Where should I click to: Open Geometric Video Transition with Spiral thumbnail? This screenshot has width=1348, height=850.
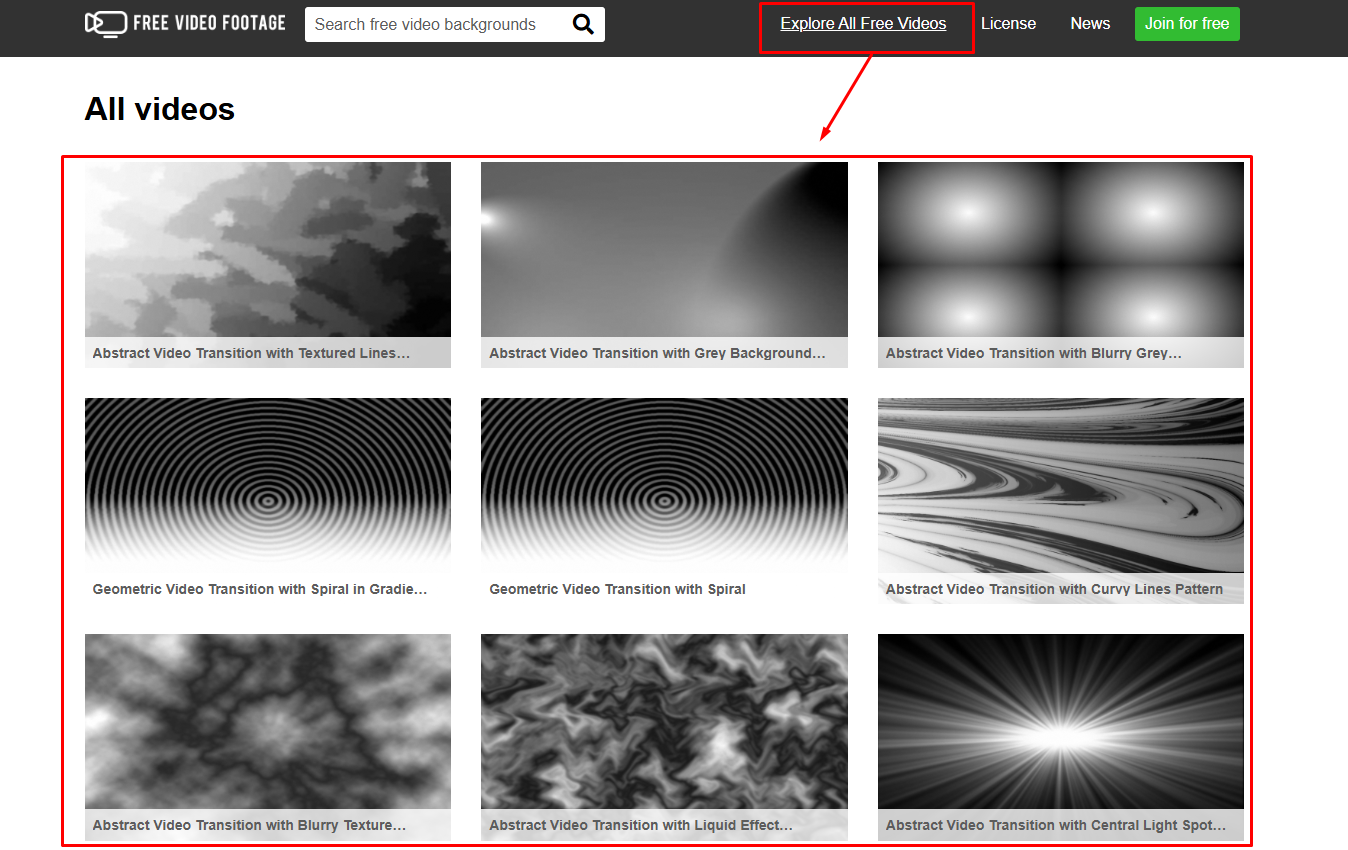coord(664,485)
